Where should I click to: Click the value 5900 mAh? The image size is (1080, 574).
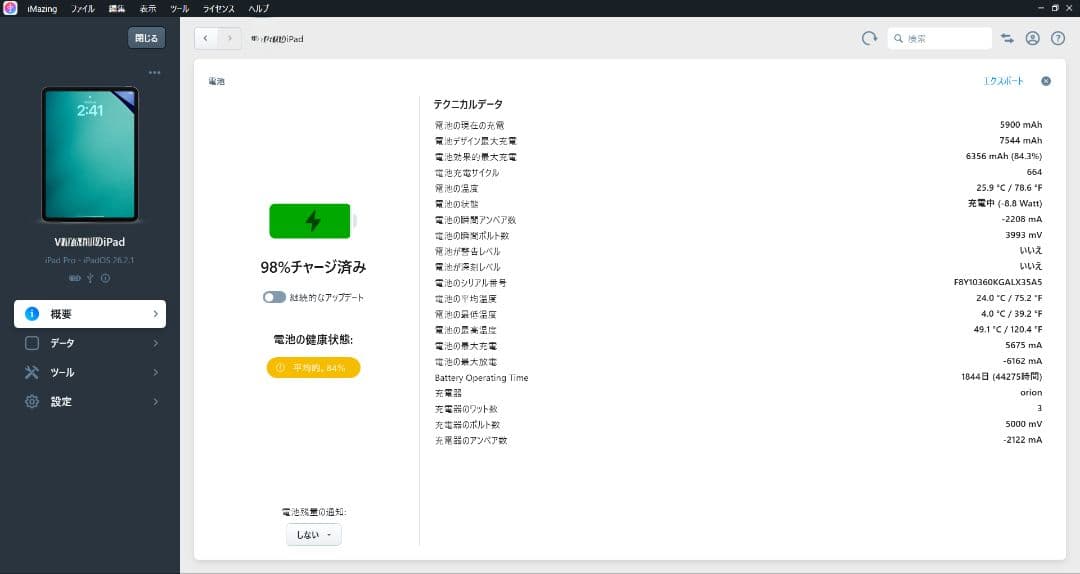[x=1021, y=125]
